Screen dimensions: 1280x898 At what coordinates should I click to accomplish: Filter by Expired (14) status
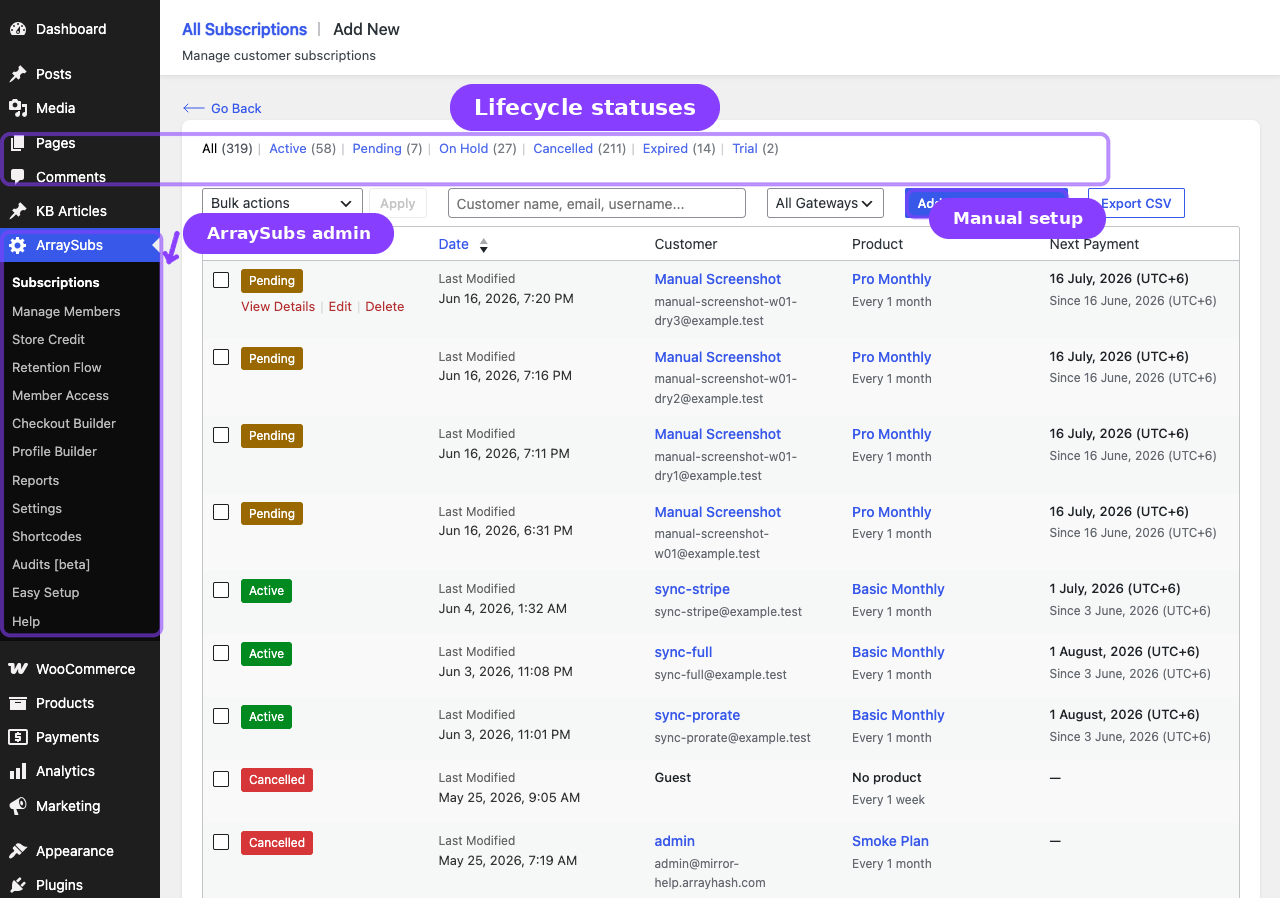[679, 148]
